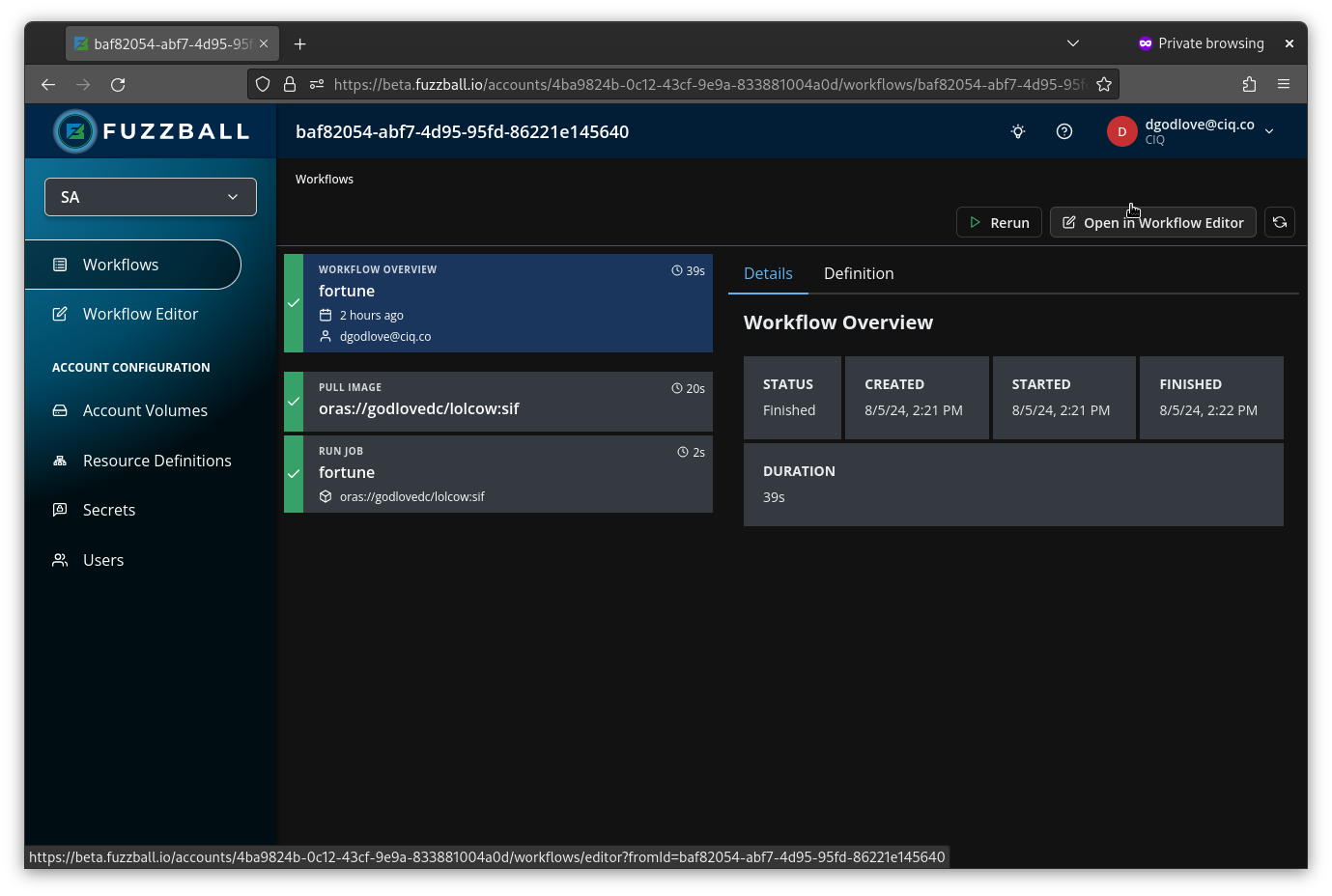Click the refresh workflow icon button
Viewport: 1332px width, 896px height.
point(1280,222)
